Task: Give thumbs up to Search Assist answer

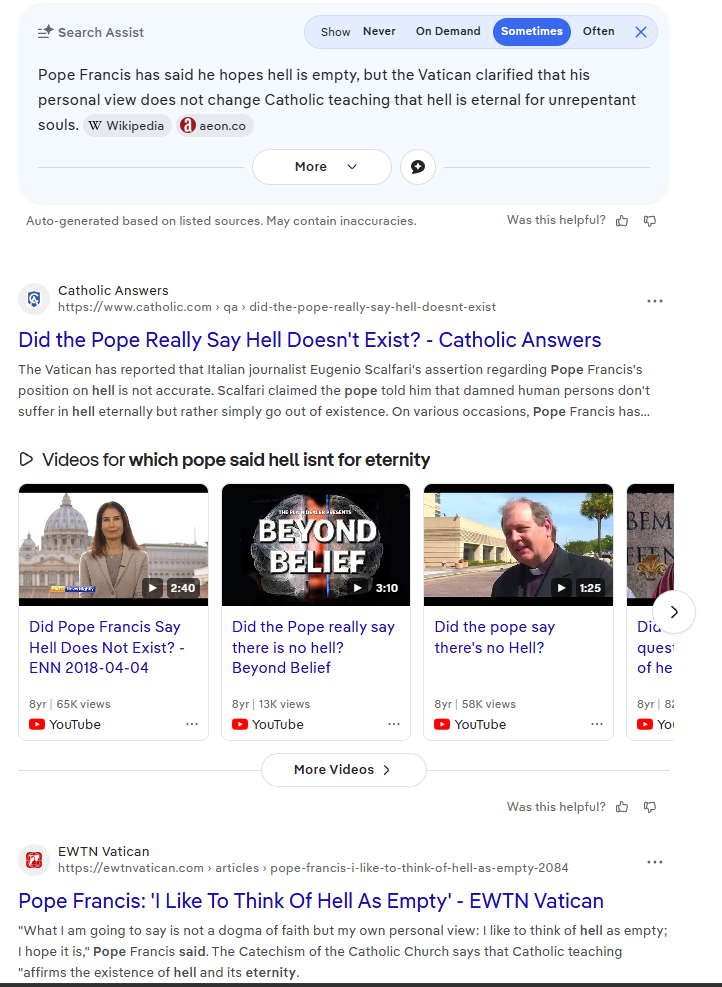Action: coord(622,221)
